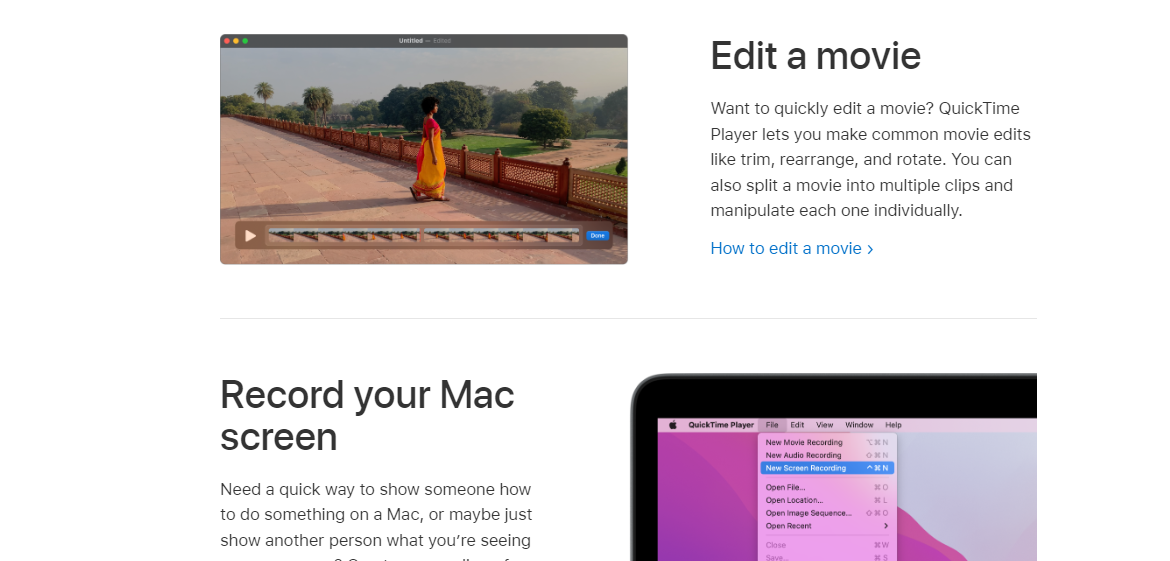Open the File menu in the Mac menu bar
1170x561 pixels.
(x=772, y=425)
